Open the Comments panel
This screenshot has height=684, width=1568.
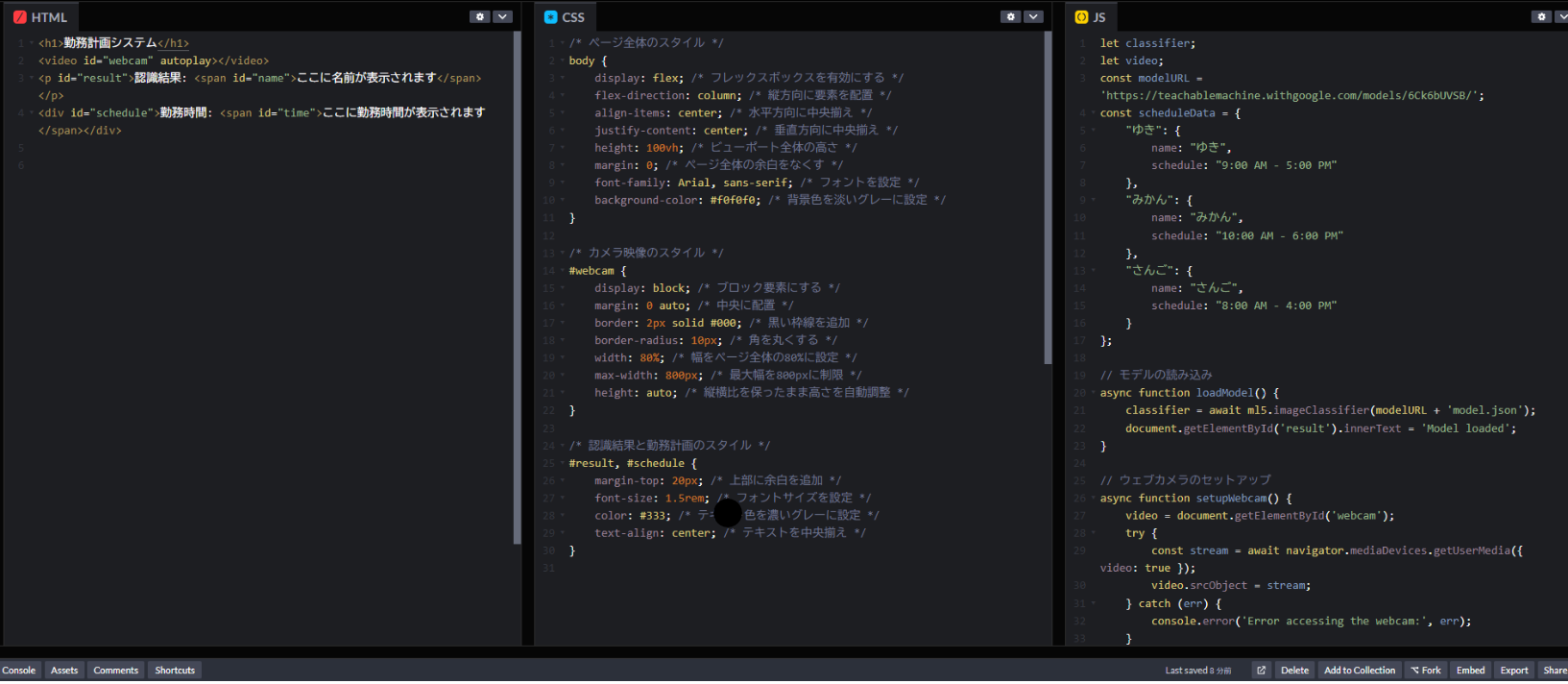[116, 671]
